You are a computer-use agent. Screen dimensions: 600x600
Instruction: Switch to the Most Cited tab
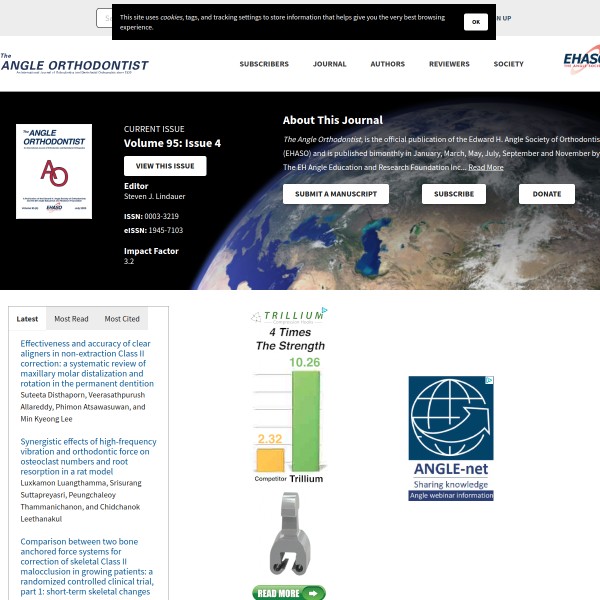click(x=122, y=319)
